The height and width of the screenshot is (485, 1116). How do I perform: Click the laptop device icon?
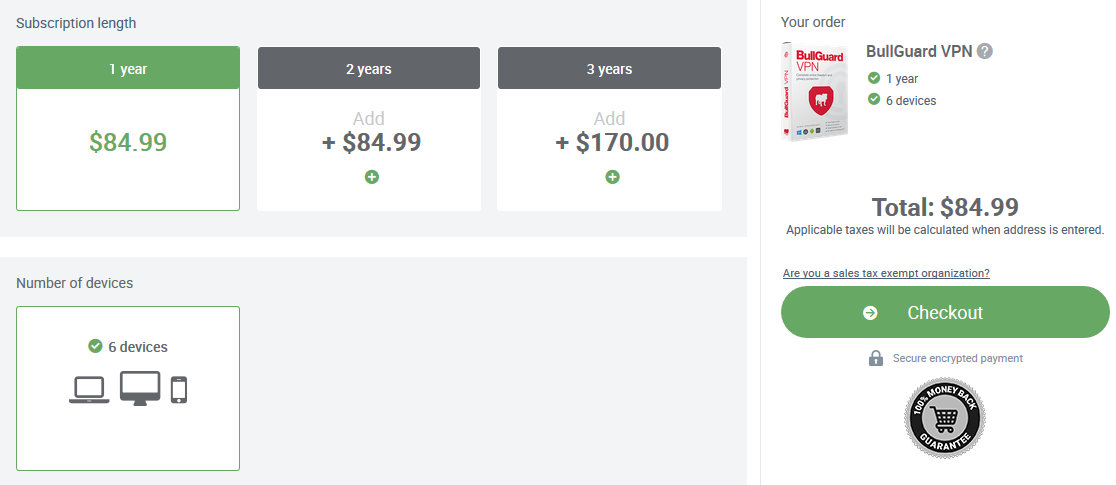coord(90,390)
